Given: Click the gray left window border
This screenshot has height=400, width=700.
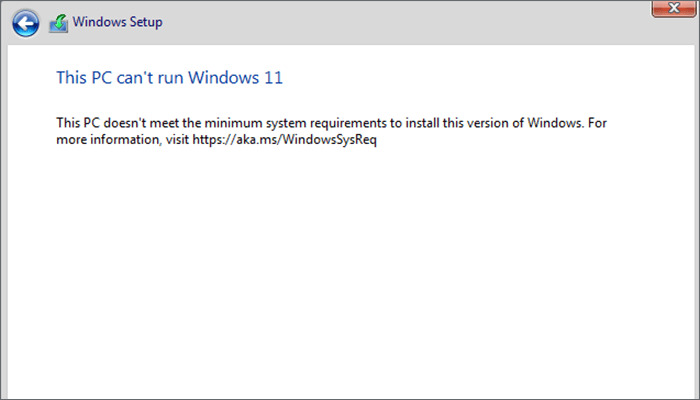Looking at the screenshot, I should [x=3, y=220].
